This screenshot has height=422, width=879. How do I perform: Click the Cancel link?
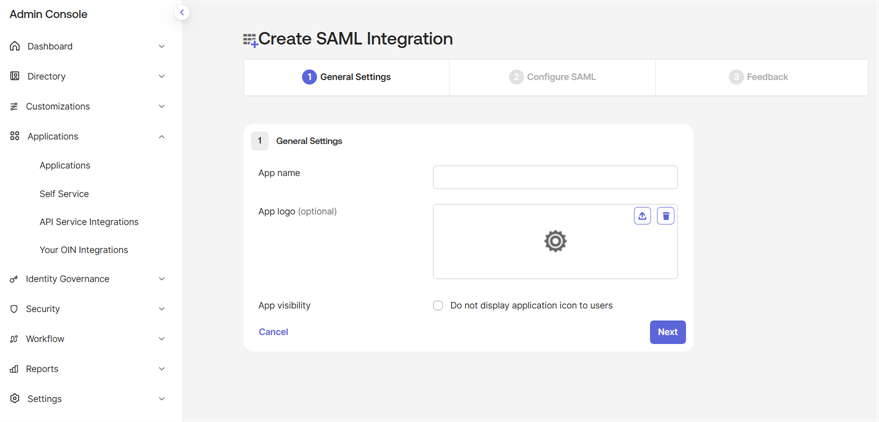tap(274, 332)
